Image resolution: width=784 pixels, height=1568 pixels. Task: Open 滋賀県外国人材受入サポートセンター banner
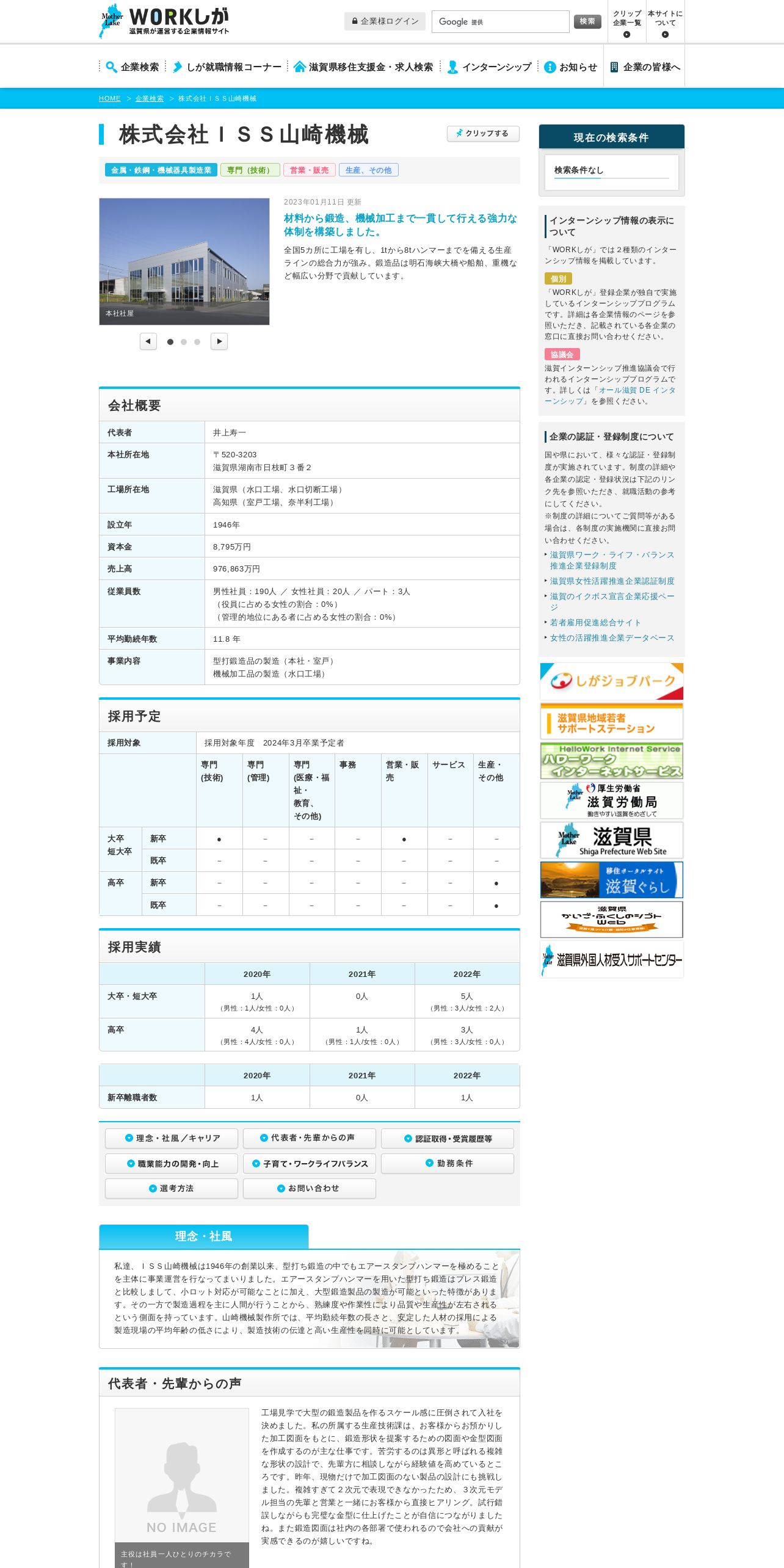tap(612, 959)
